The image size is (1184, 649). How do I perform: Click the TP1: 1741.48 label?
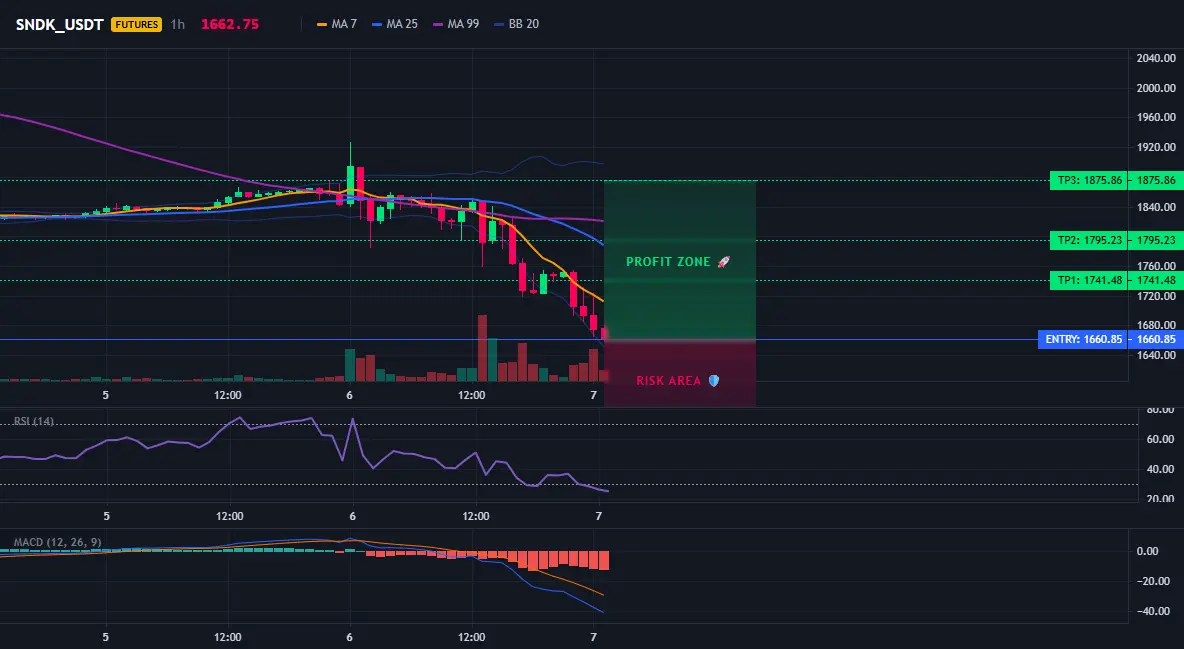coord(1088,280)
